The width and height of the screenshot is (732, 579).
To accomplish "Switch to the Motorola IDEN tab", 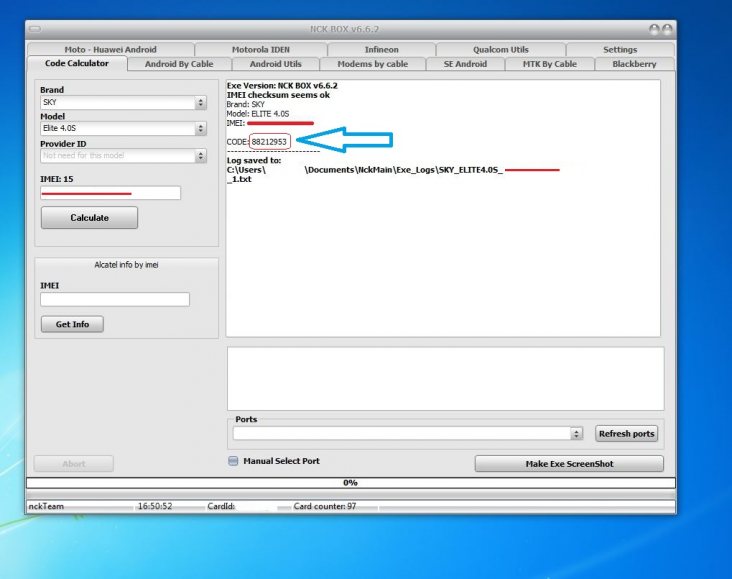I will (x=260, y=49).
